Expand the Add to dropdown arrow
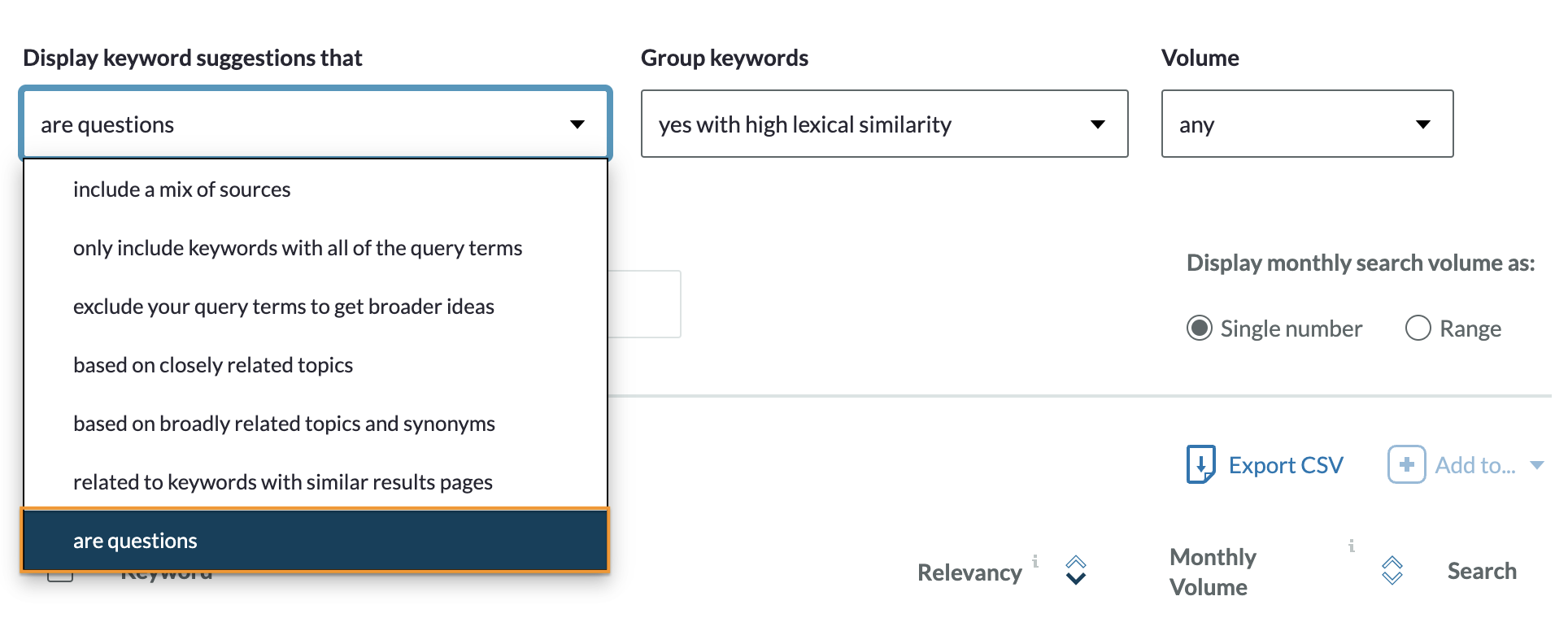This screenshot has width=1568, height=618. (1536, 465)
